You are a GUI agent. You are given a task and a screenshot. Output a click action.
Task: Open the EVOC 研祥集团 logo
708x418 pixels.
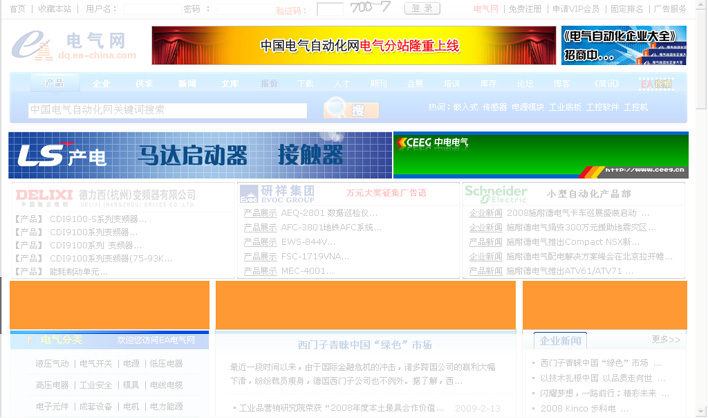coord(278,193)
